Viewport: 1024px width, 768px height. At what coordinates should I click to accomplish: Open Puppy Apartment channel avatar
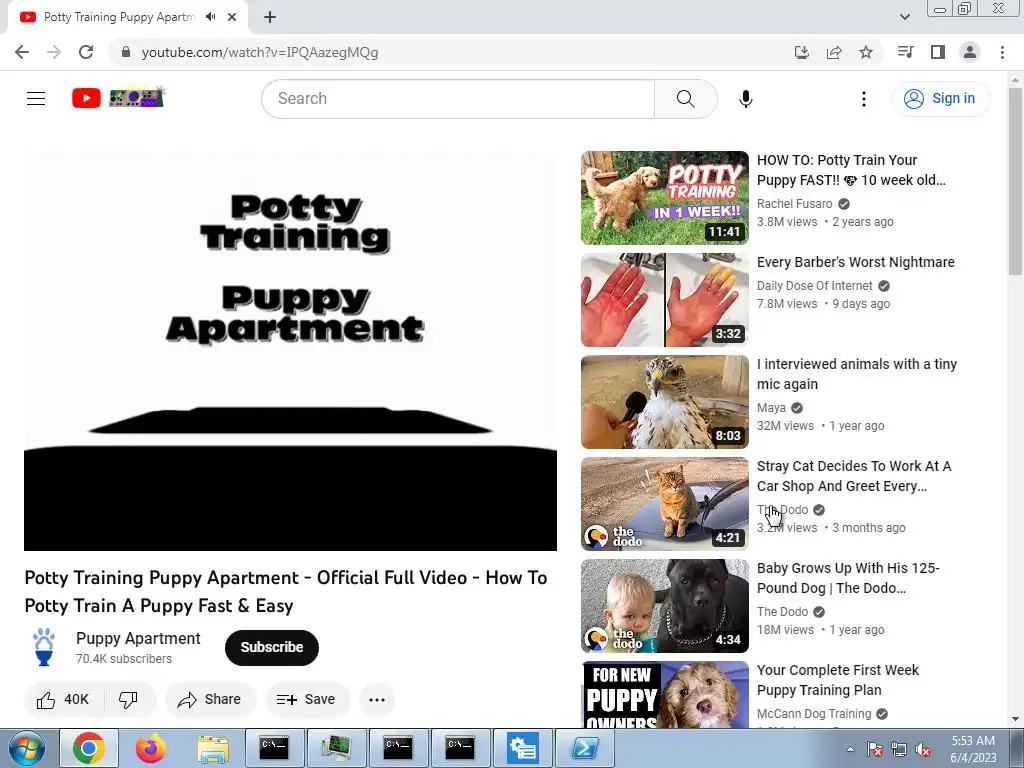pyautogui.click(x=44, y=647)
